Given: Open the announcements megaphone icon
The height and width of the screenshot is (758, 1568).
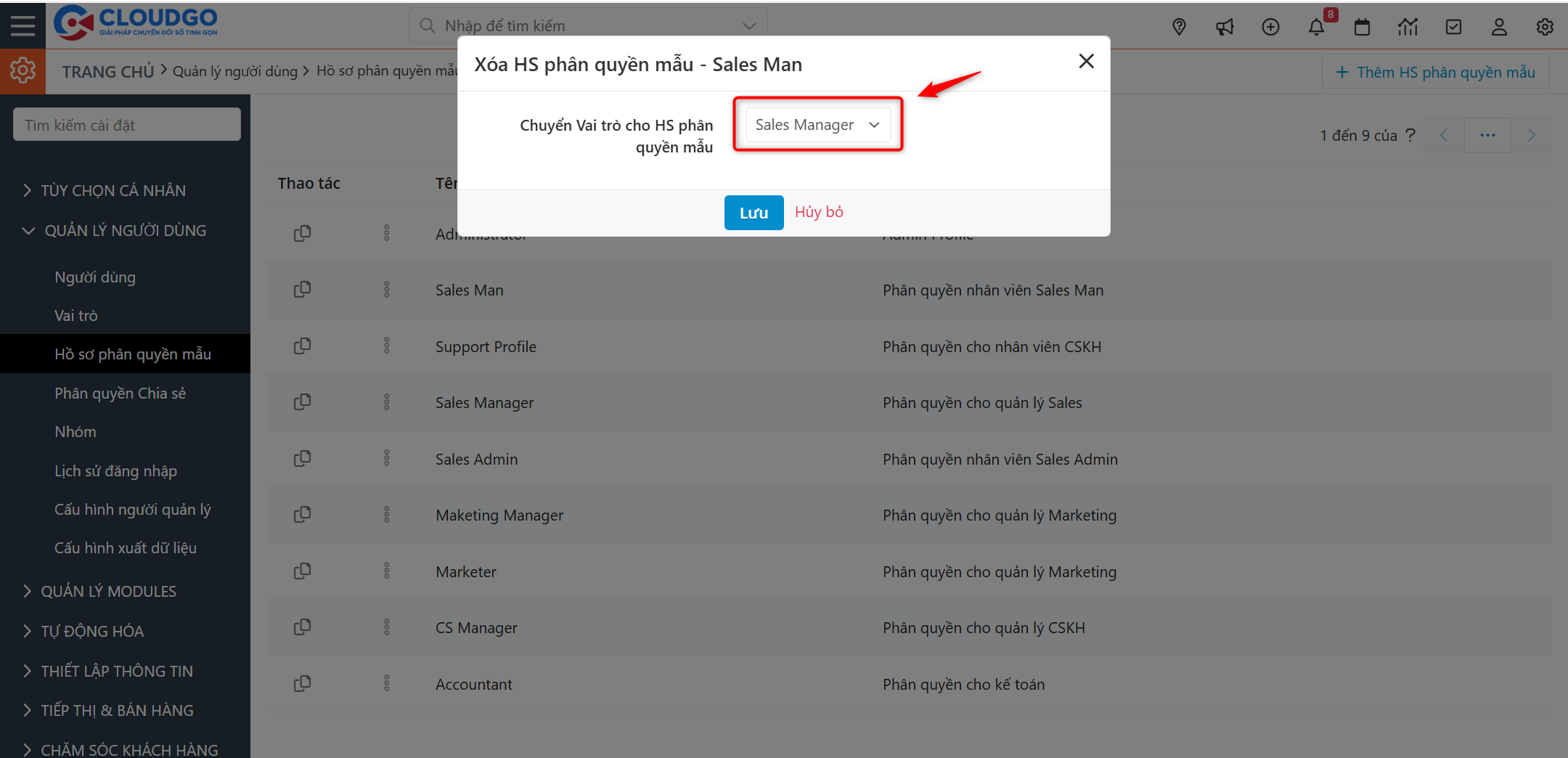Looking at the screenshot, I should [1225, 27].
